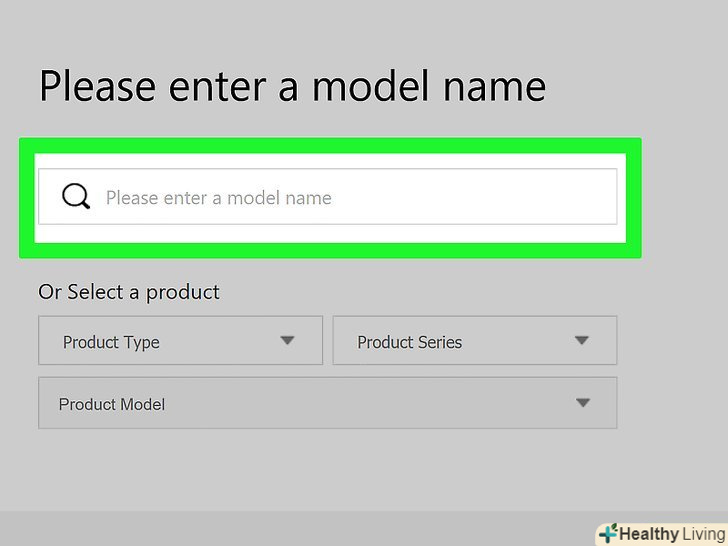Click the gray placeholder text in search box
The height and width of the screenshot is (546, 728).
point(218,198)
